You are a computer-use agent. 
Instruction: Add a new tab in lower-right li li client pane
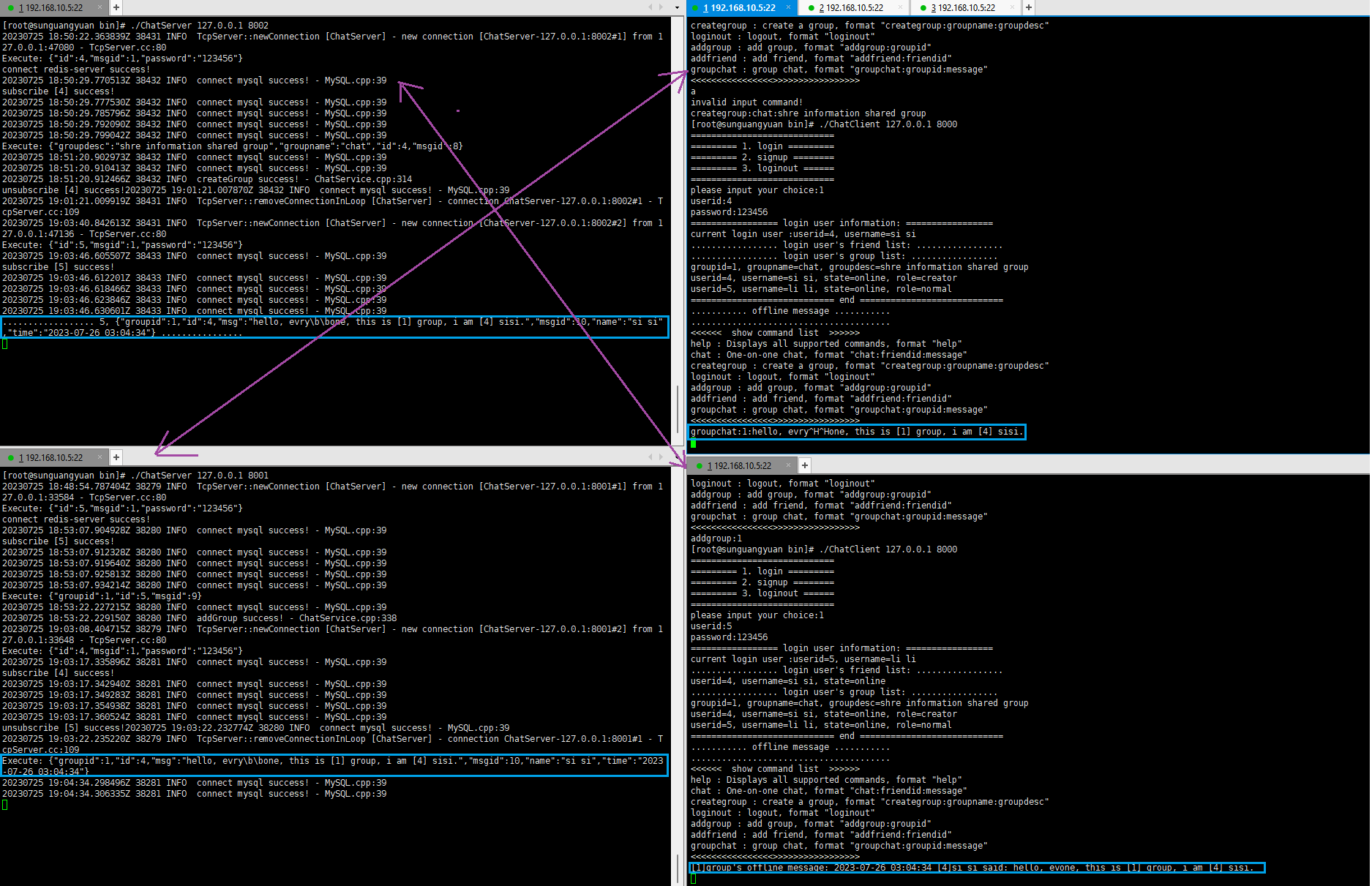805,465
